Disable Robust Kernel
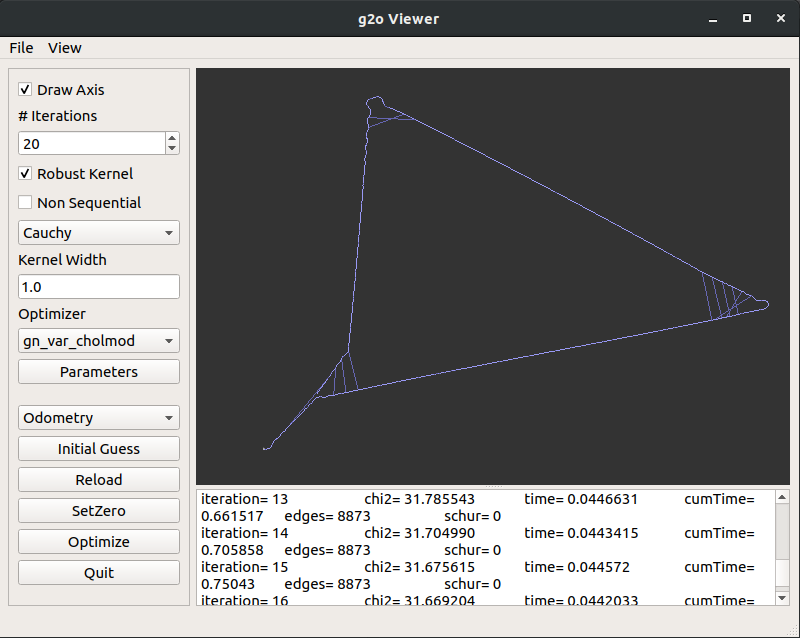800x638 pixels. coord(24,173)
